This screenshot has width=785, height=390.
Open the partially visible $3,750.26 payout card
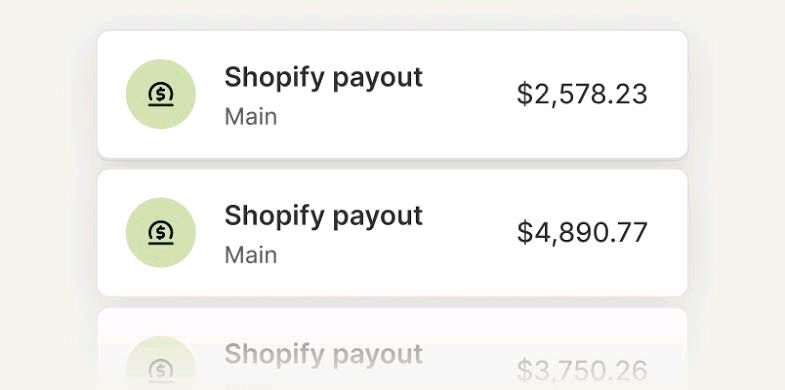coord(392,349)
